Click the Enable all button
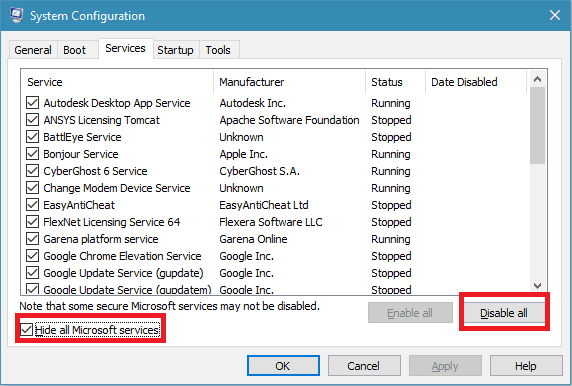Viewport: 572px width, 386px height. [x=410, y=313]
